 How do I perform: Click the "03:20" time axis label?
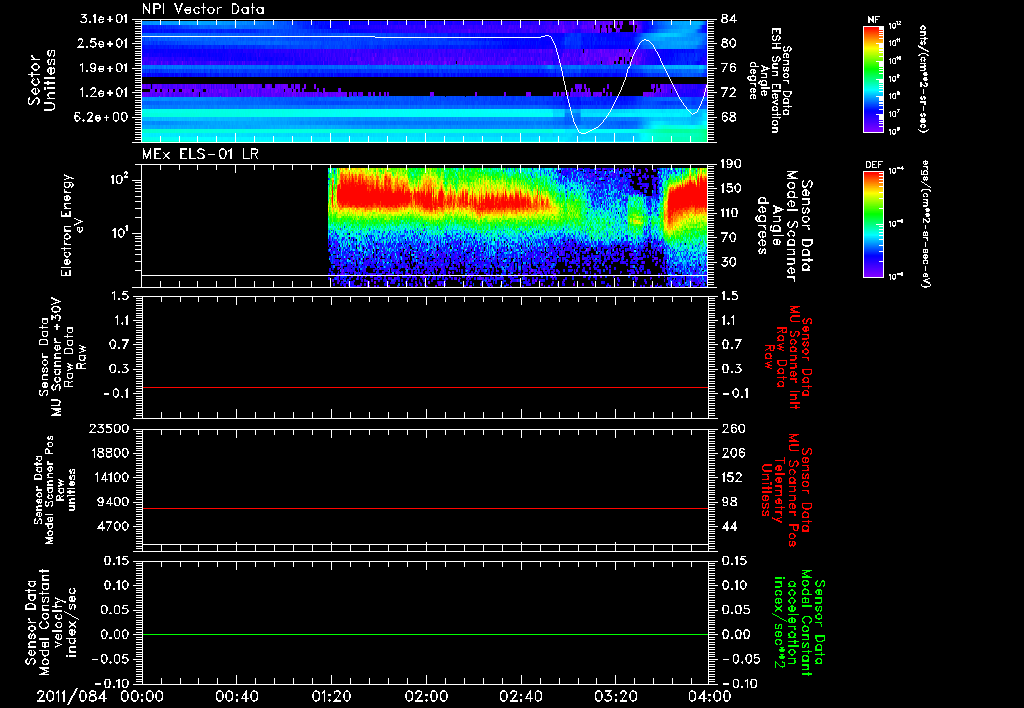point(615,696)
